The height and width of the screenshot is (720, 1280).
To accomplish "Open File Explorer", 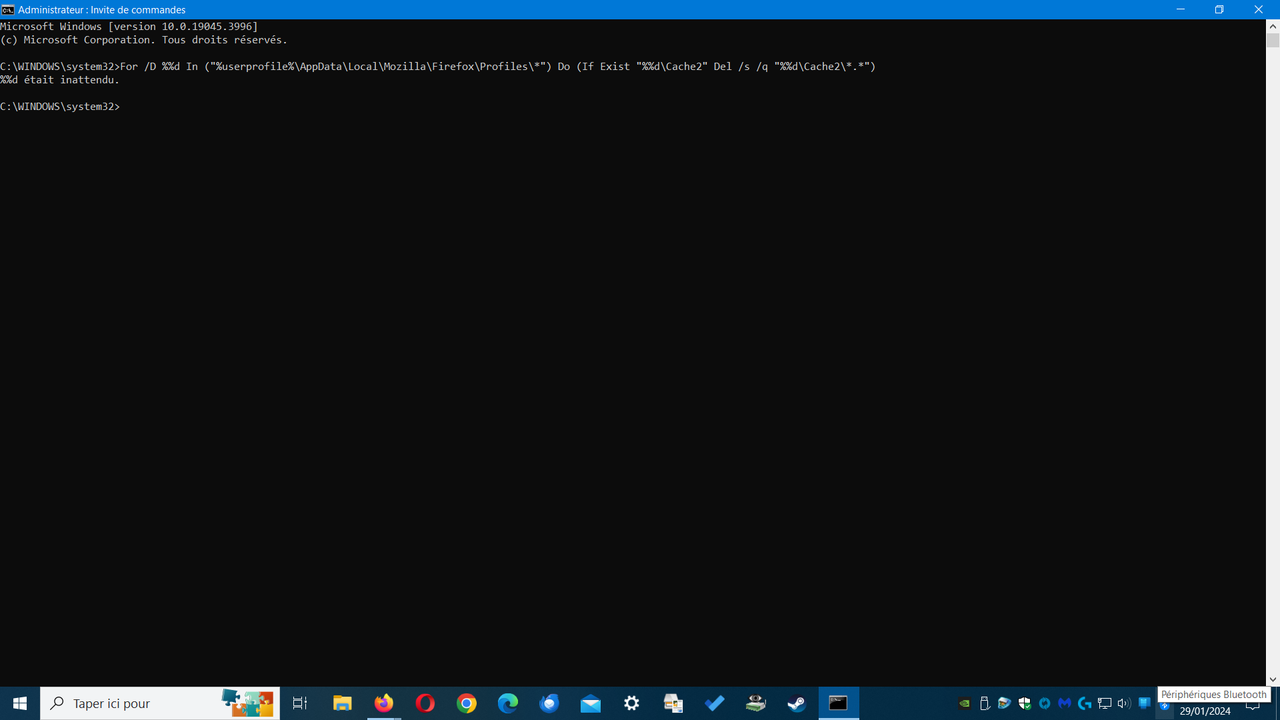I will (342, 703).
